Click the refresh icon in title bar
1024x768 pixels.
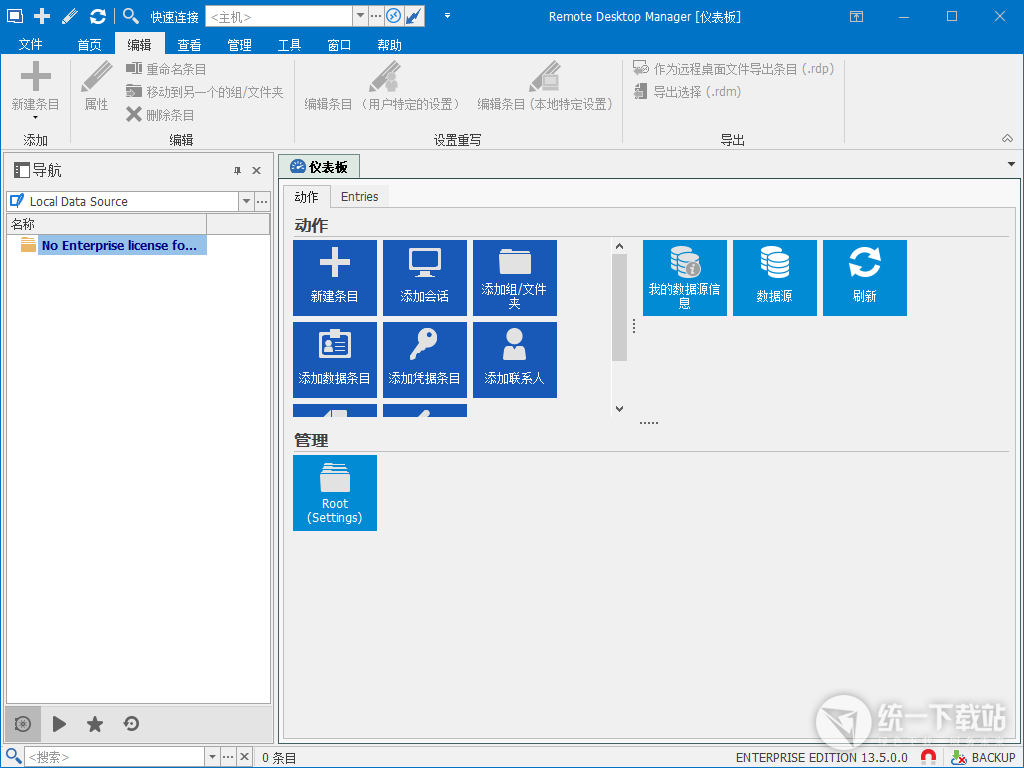click(98, 16)
